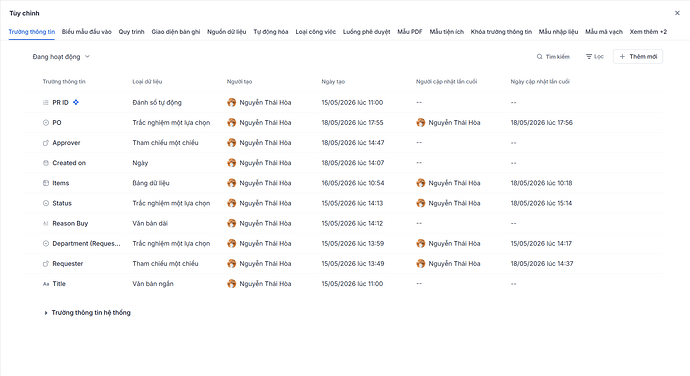Click creator avatar in the PR ID row

tap(231, 103)
